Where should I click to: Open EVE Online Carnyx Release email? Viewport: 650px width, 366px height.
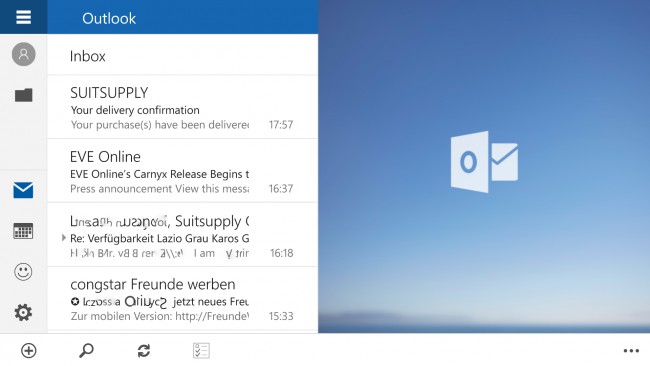click(x=183, y=171)
